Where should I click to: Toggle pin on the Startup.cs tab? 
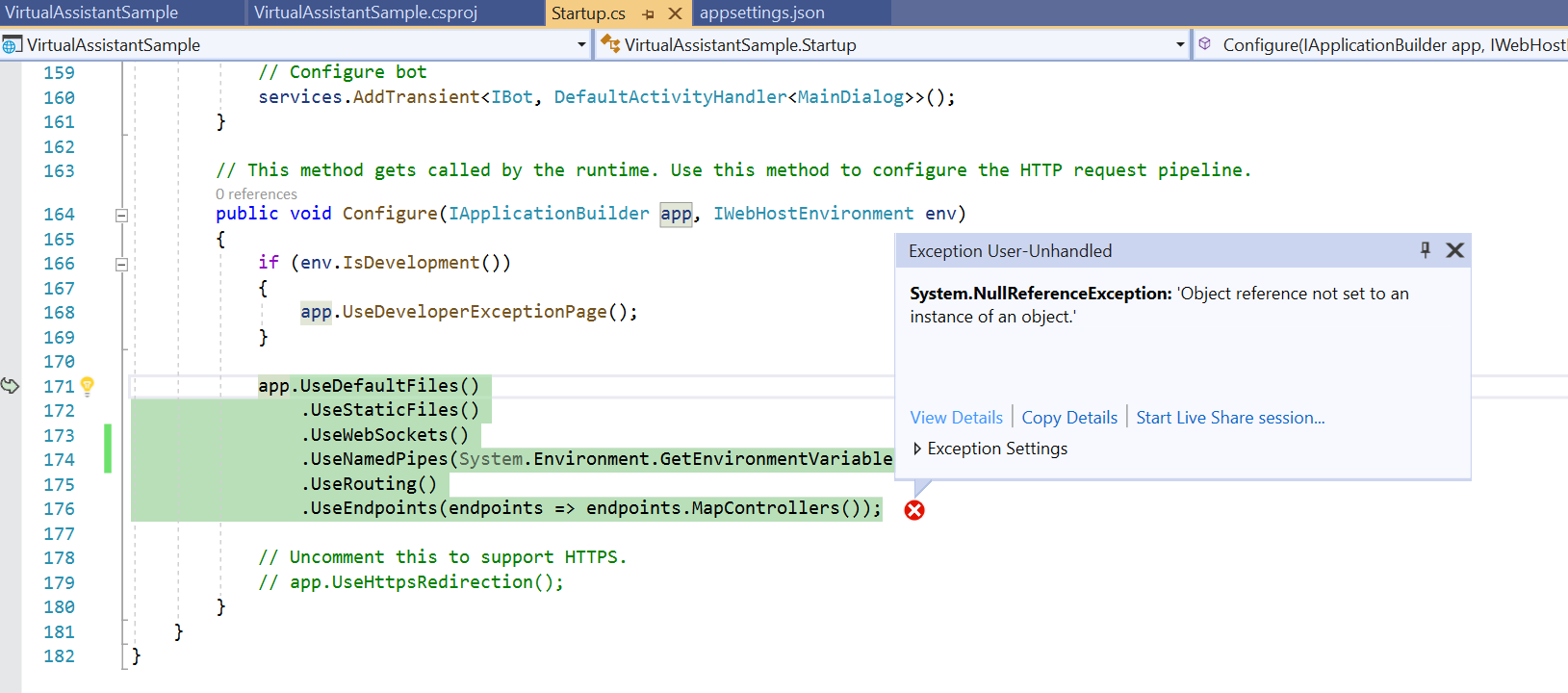648,13
